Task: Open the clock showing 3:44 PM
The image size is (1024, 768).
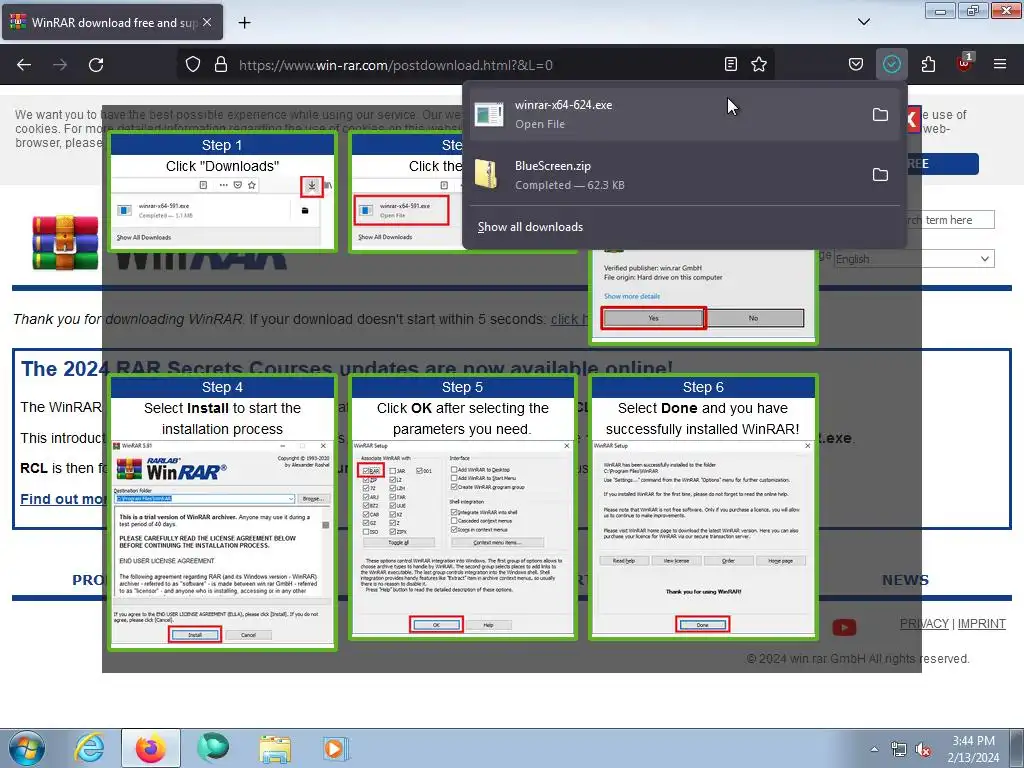Action: click(x=973, y=749)
